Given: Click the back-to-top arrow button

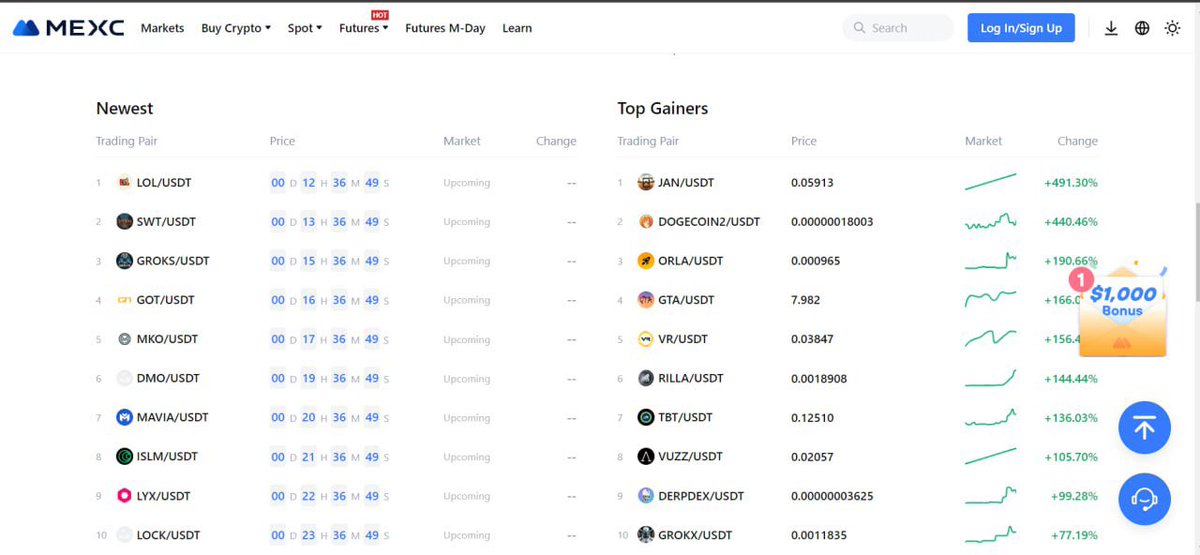Looking at the screenshot, I should (x=1144, y=428).
